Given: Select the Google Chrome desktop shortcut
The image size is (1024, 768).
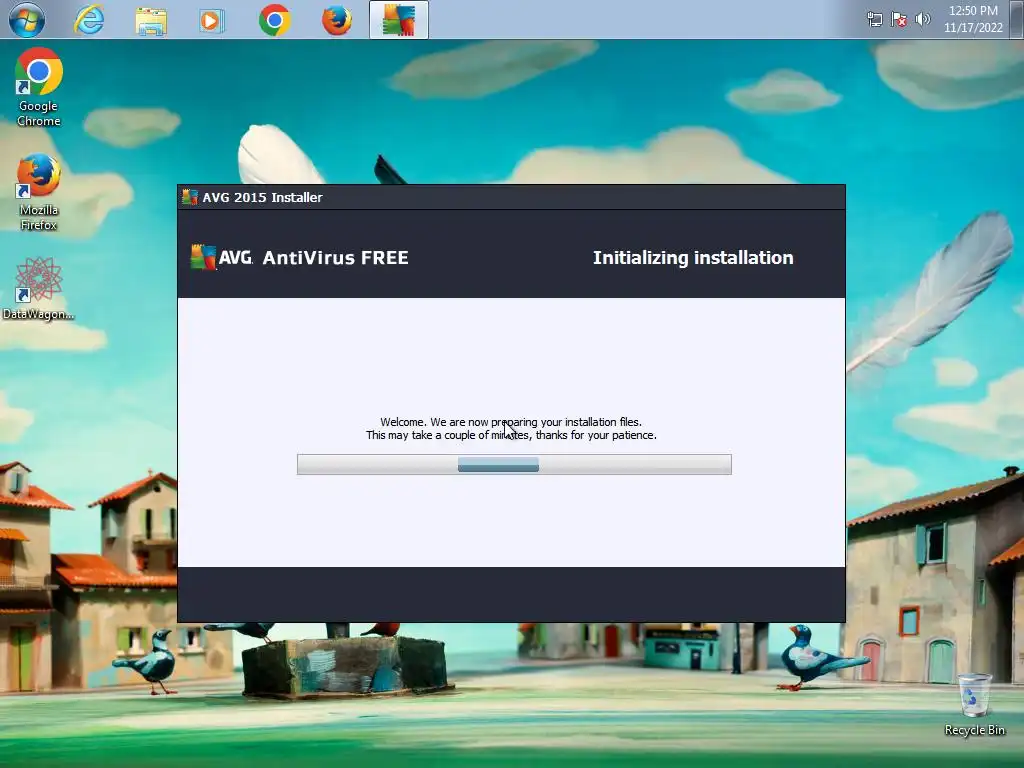Looking at the screenshot, I should (39, 87).
